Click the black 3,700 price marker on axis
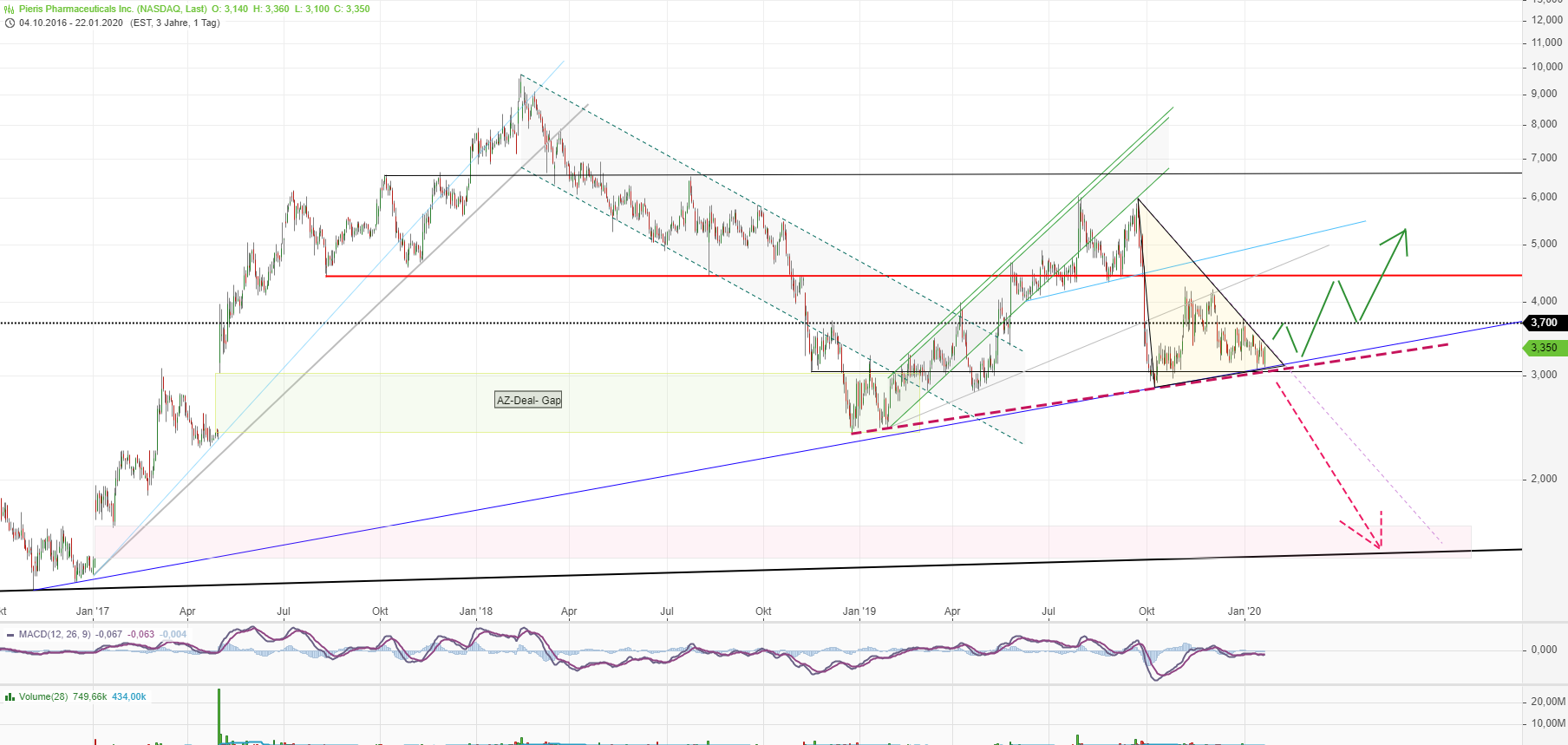 pos(1544,323)
